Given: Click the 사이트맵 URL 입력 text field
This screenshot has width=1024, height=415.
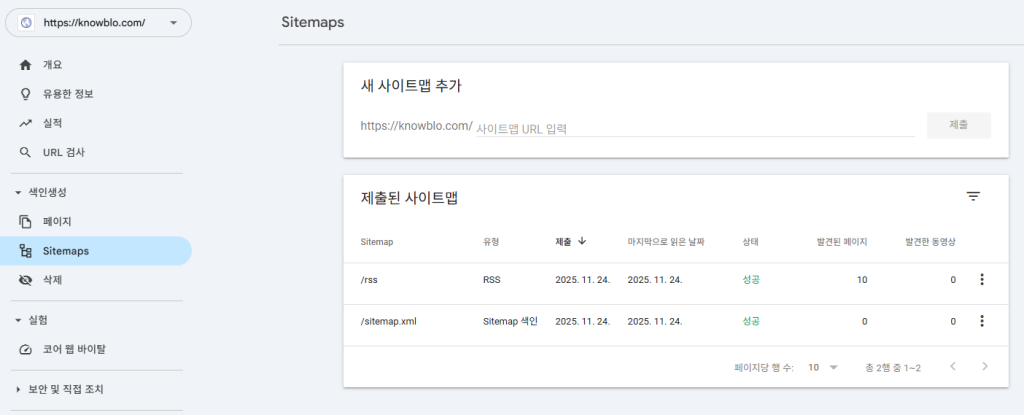Looking at the screenshot, I should click(x=694, y=128).
